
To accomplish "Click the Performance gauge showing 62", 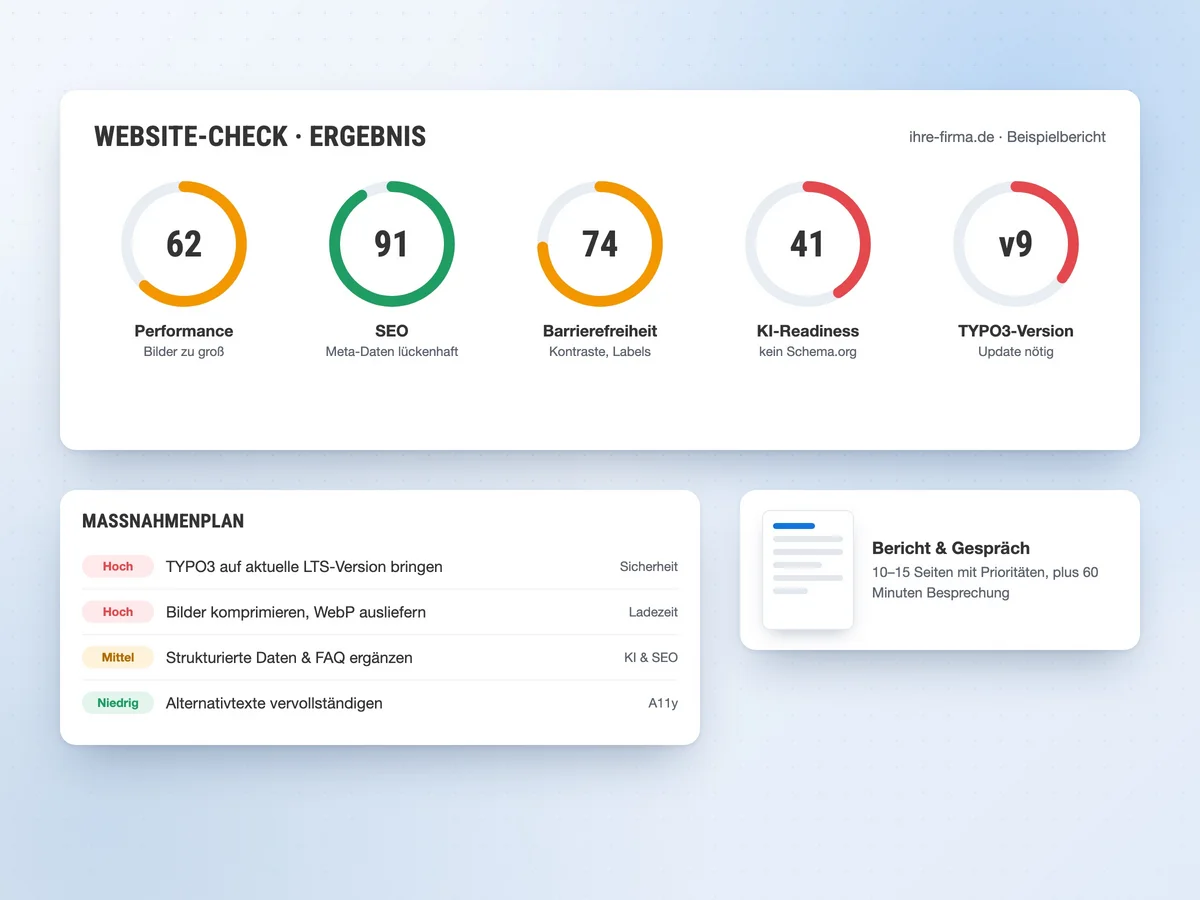I will click(184, 244).
